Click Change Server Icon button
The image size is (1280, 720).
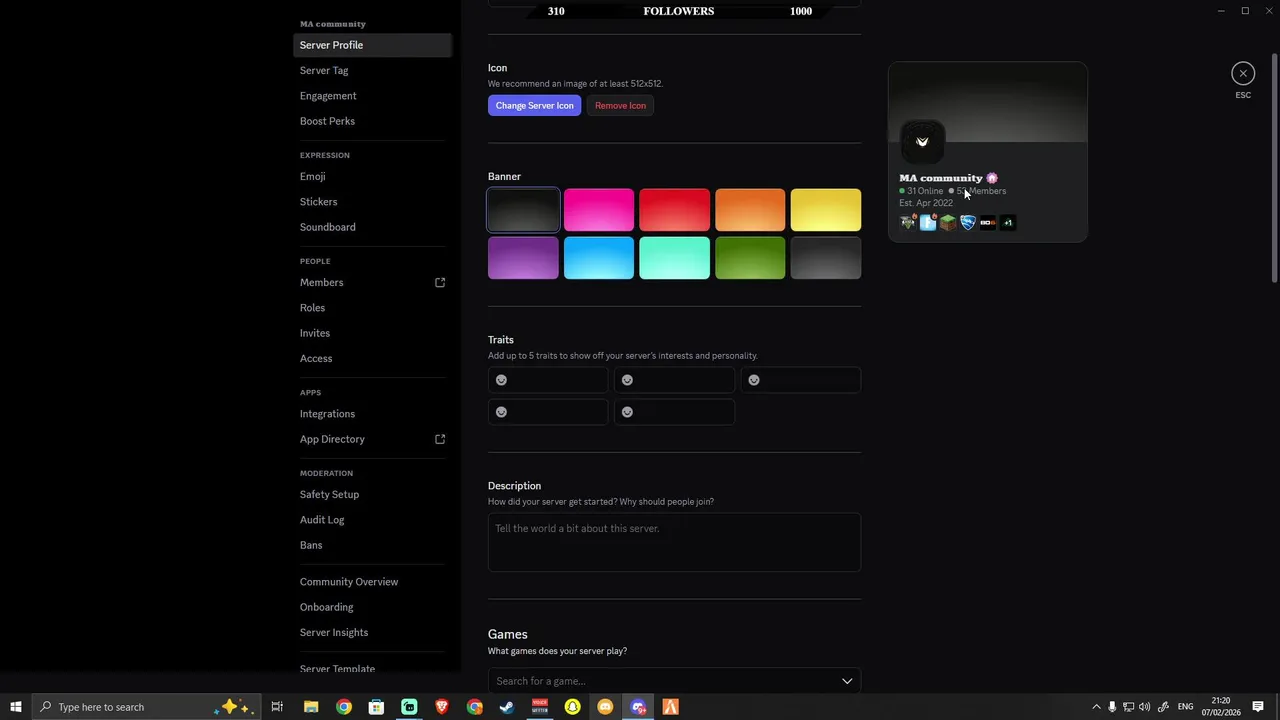pos(534,105)
